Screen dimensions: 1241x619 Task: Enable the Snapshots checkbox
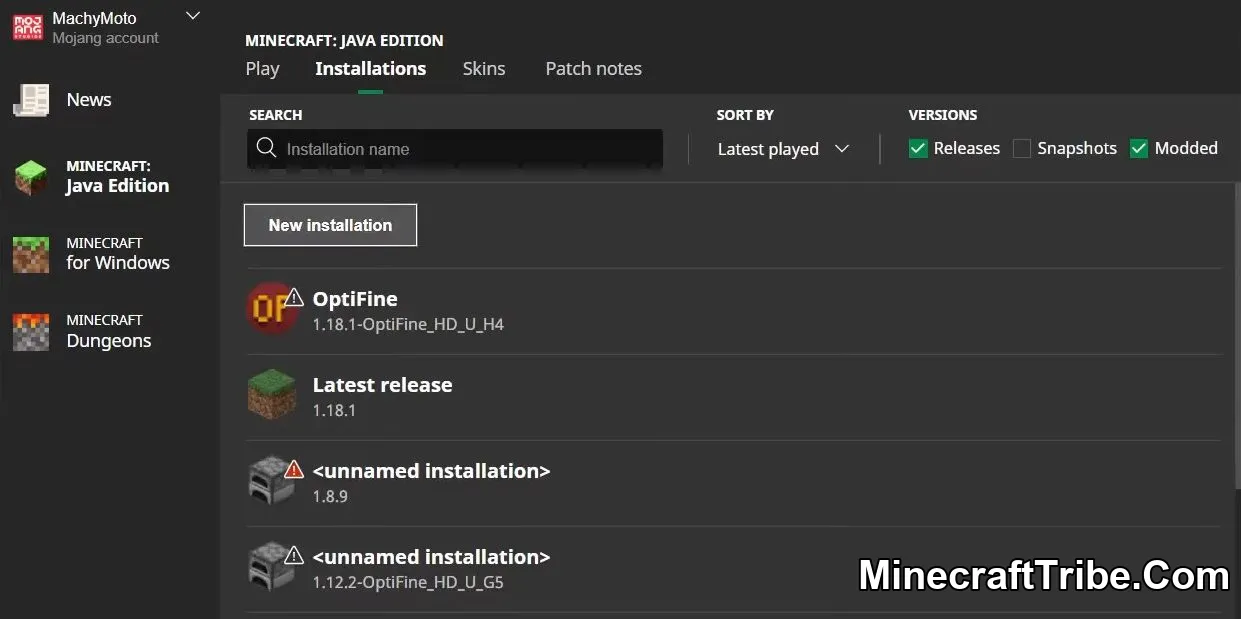[1022, 148]
